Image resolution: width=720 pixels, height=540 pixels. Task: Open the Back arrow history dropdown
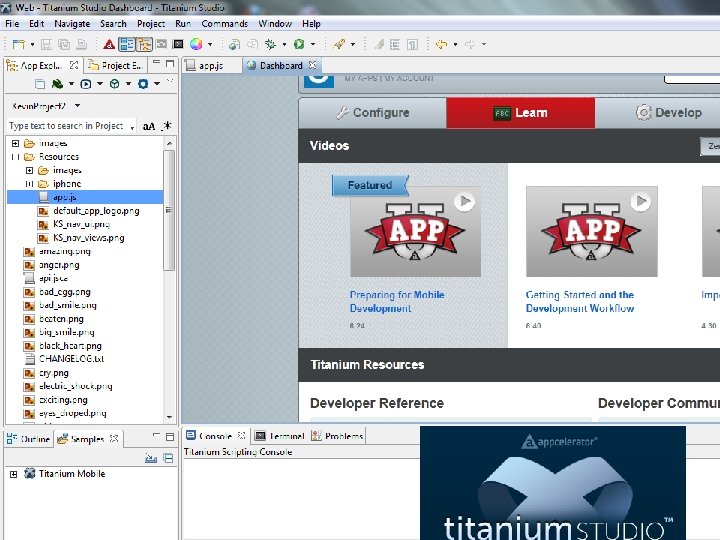(455, 45)
